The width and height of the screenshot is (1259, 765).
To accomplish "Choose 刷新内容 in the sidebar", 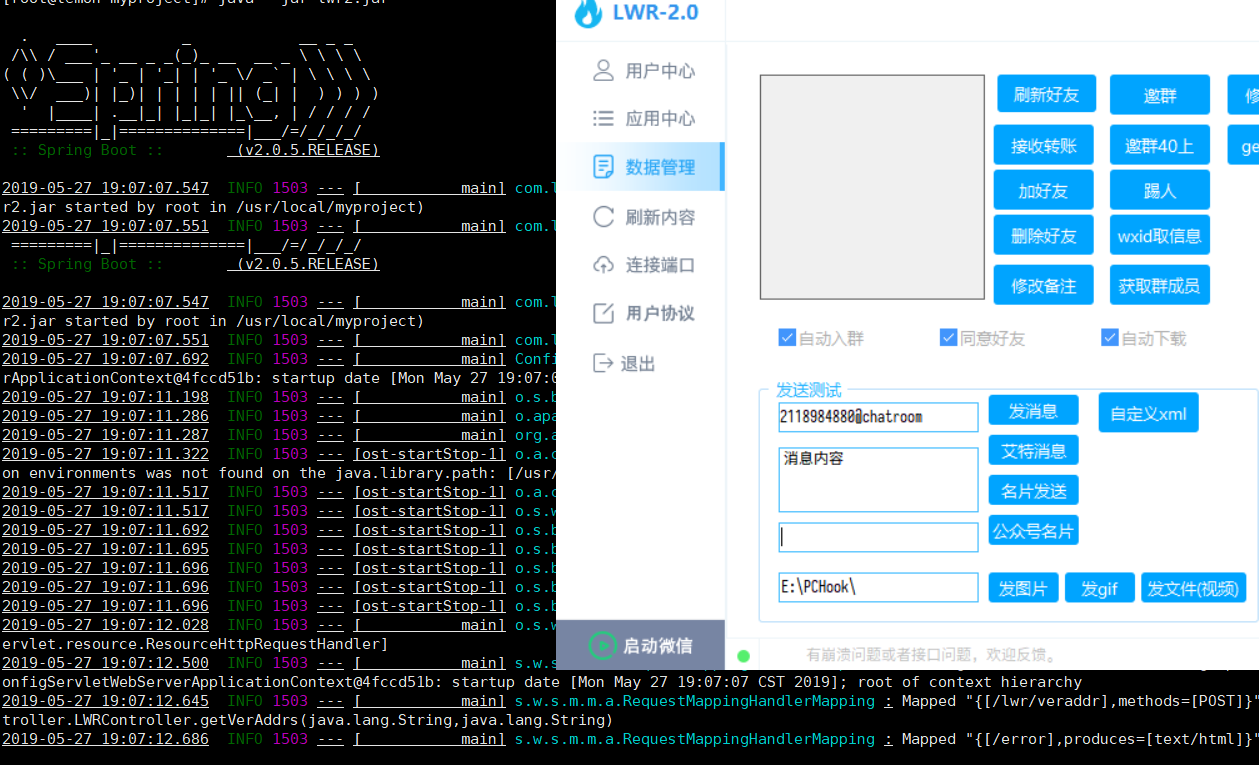I will 640,217.
